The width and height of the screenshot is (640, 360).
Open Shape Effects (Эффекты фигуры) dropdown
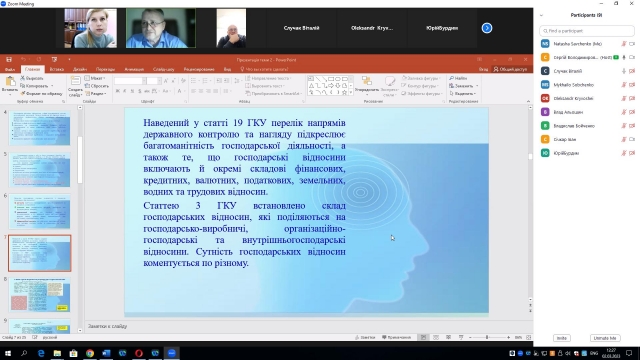coord(421,93)
